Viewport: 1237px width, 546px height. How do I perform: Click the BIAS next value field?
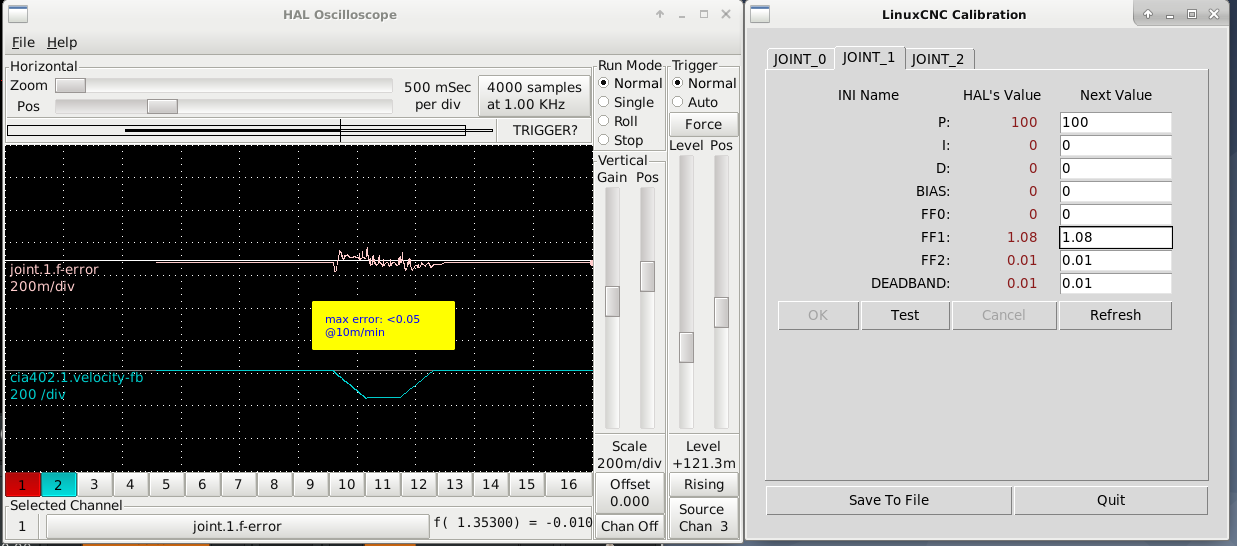click(x=1115, y=191)
